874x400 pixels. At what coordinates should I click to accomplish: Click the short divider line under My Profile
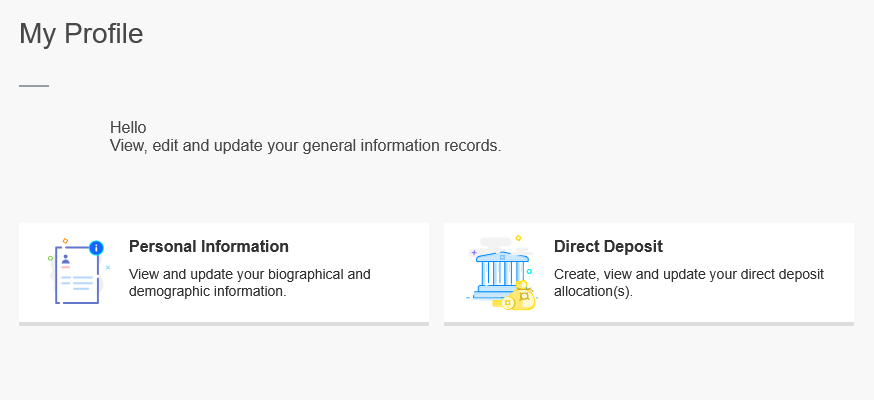click(34, 86)
